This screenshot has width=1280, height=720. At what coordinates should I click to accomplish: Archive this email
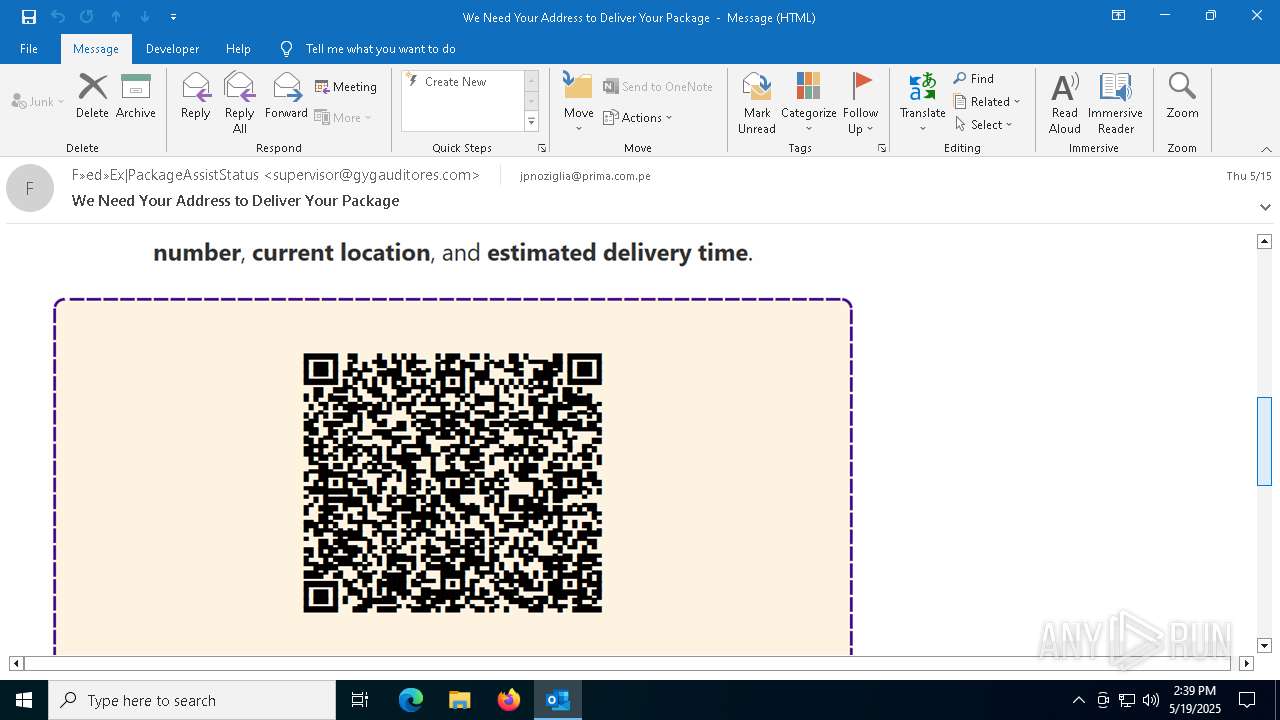[x=136, y=96]
